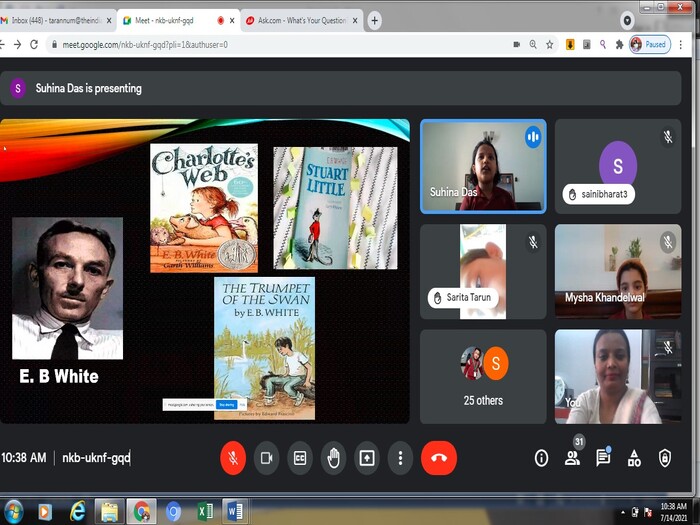Click the presented slide area
The height and width of the screenshot is (525, 700).
pyautogui.click(x=204, y=271)
